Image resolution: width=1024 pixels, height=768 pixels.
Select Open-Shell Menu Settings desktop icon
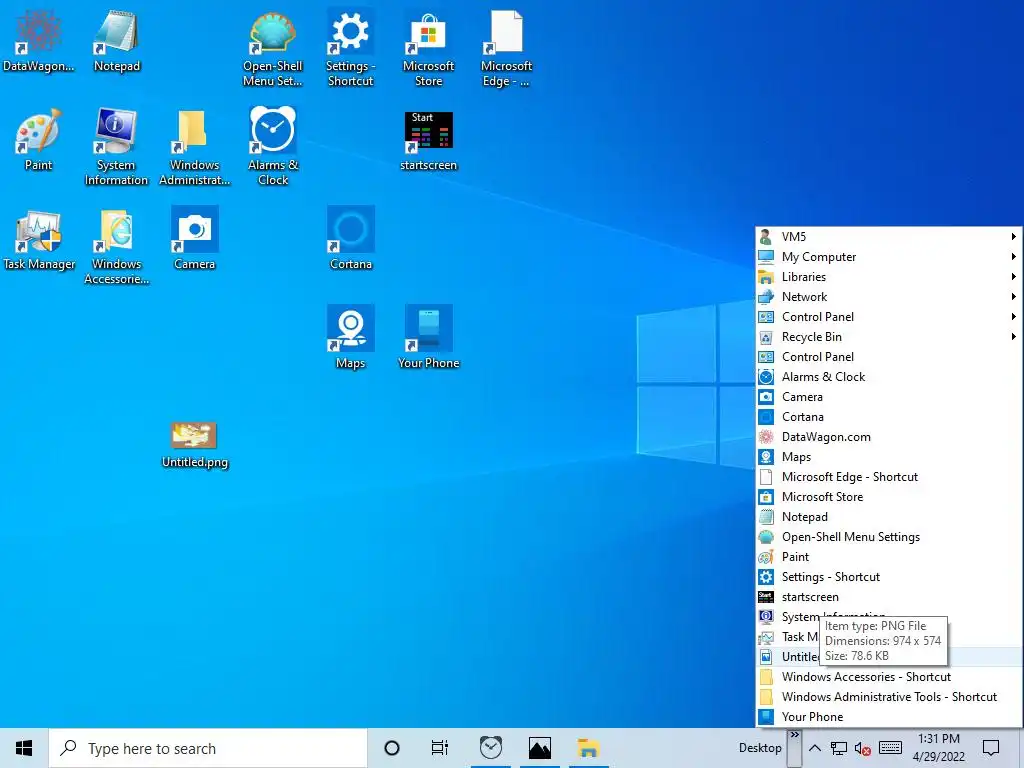point(273,49)
